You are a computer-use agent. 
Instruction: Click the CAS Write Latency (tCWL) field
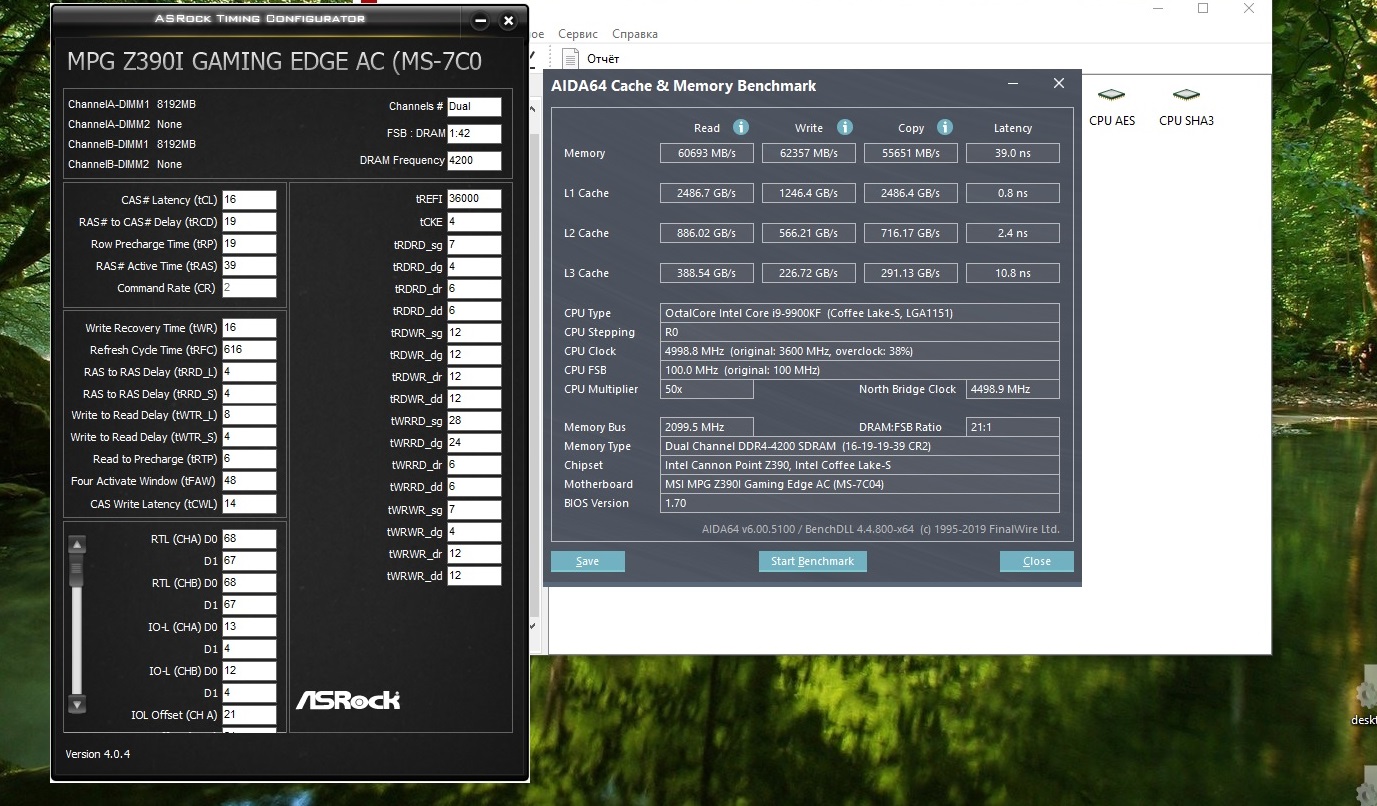(x=249, y=504)
